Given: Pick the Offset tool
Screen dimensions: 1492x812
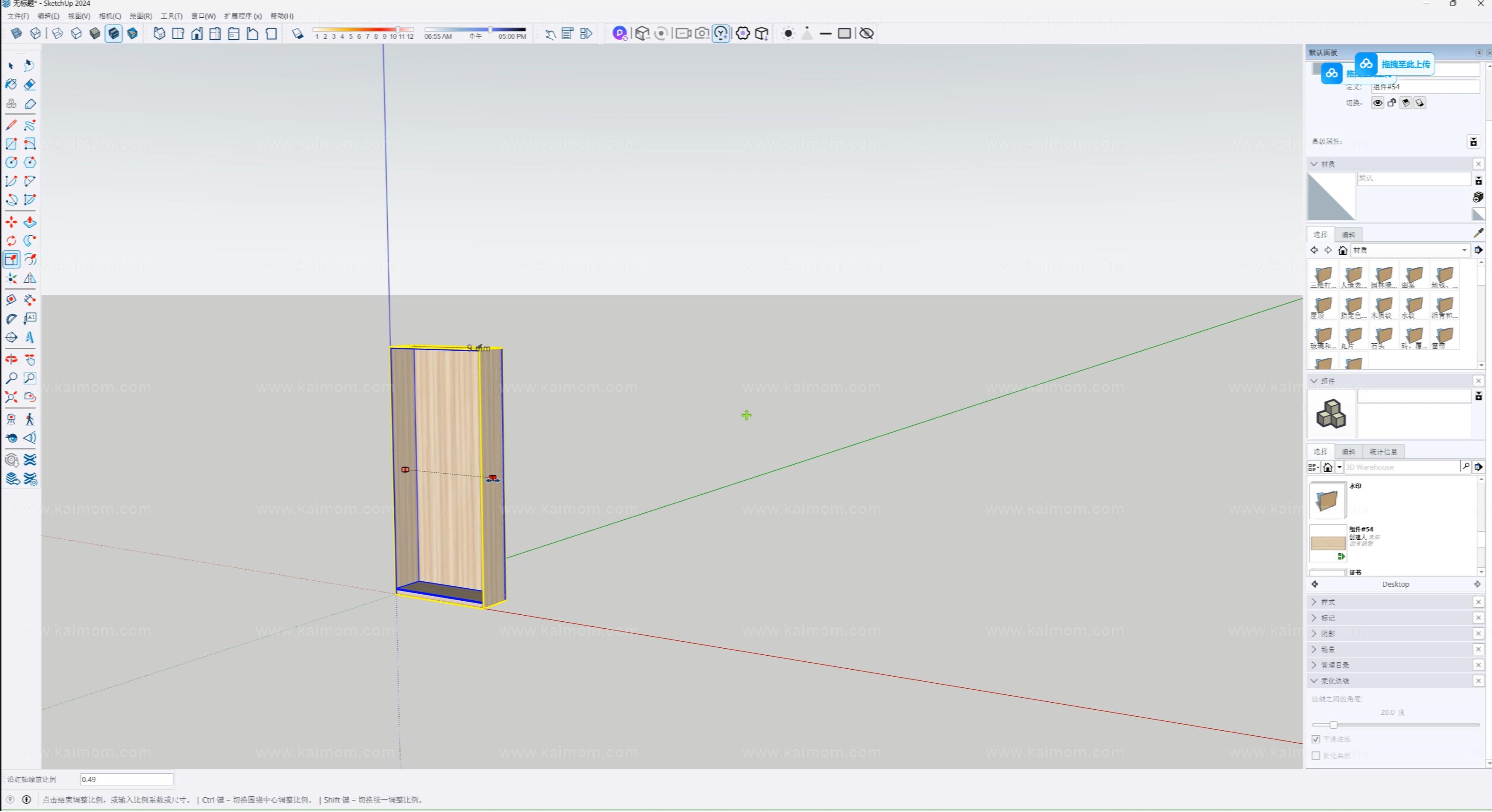Looking at the screenshot, I should point(30,259).
